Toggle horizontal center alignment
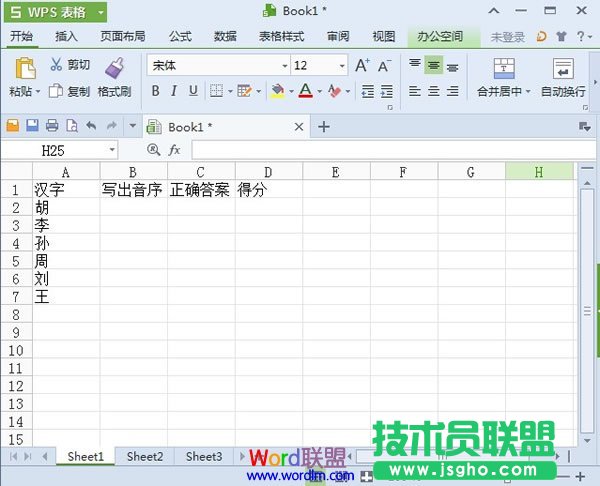 434,91
